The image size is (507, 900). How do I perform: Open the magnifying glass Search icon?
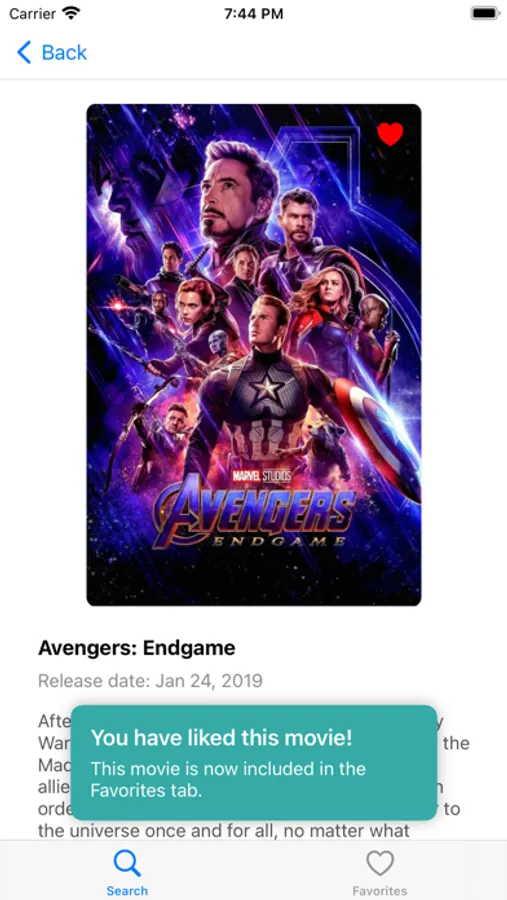point(127,863)
